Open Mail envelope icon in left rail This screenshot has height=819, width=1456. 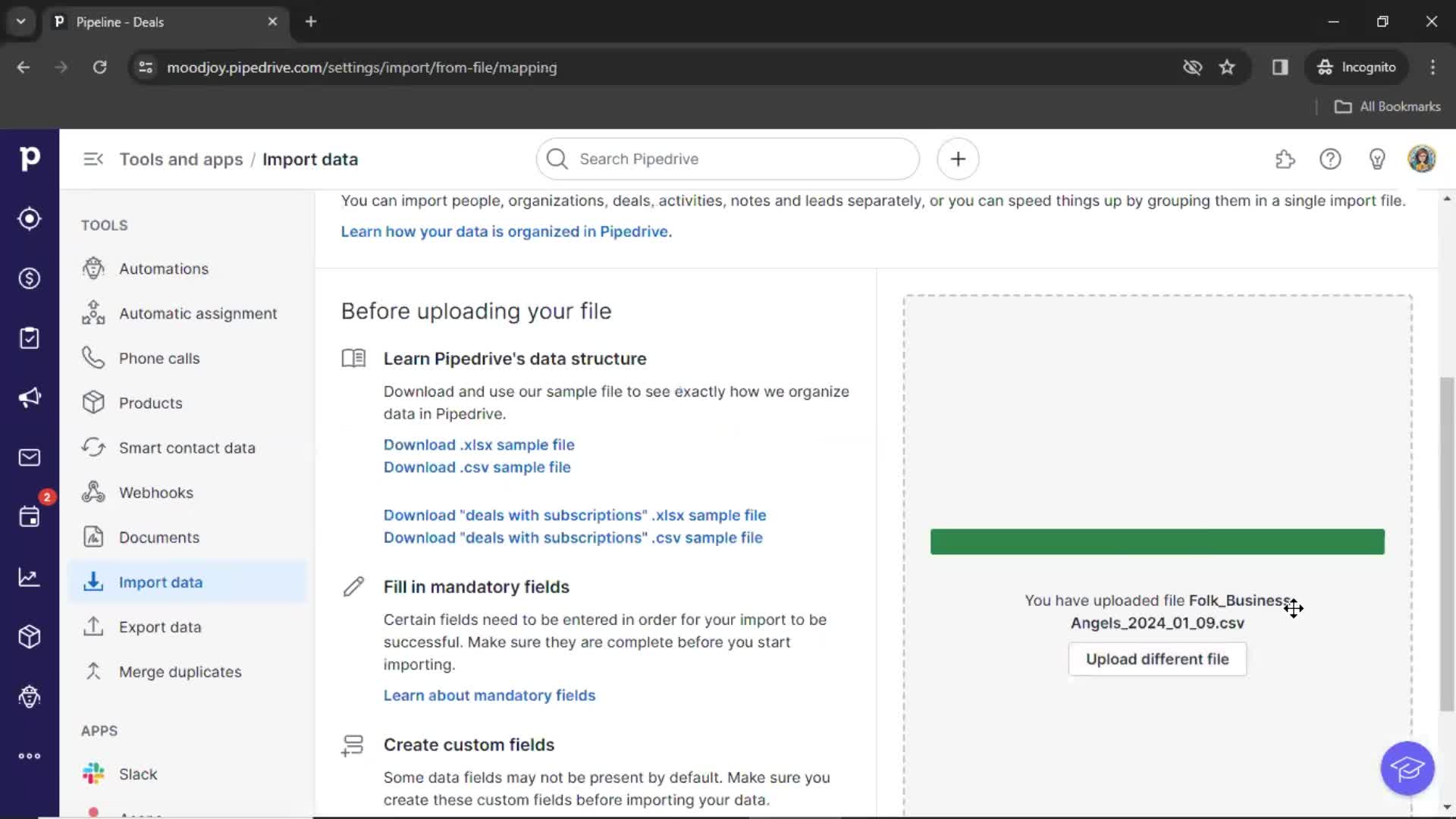(30, 458)
